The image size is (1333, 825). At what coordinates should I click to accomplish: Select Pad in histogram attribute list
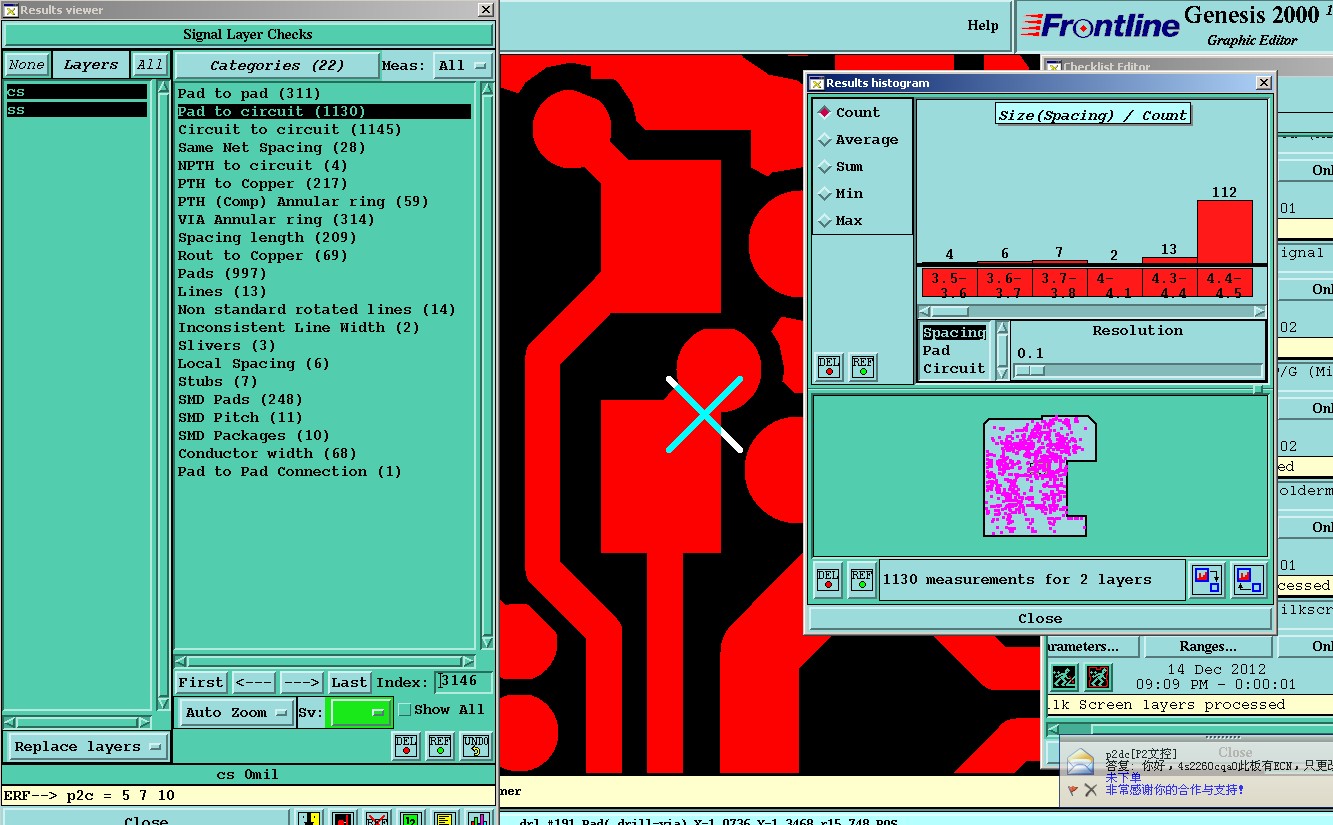936,350
